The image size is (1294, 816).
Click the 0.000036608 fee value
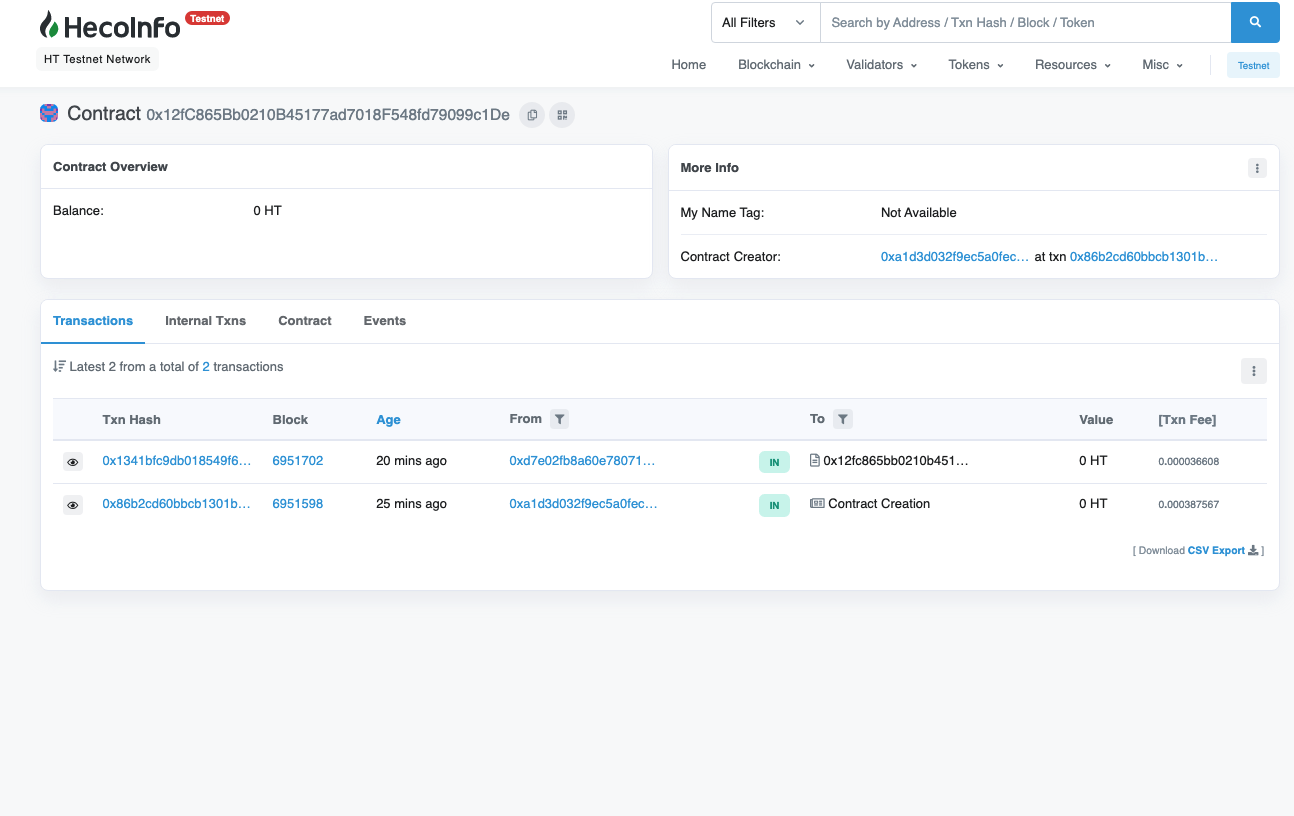tap(1189, 462)
